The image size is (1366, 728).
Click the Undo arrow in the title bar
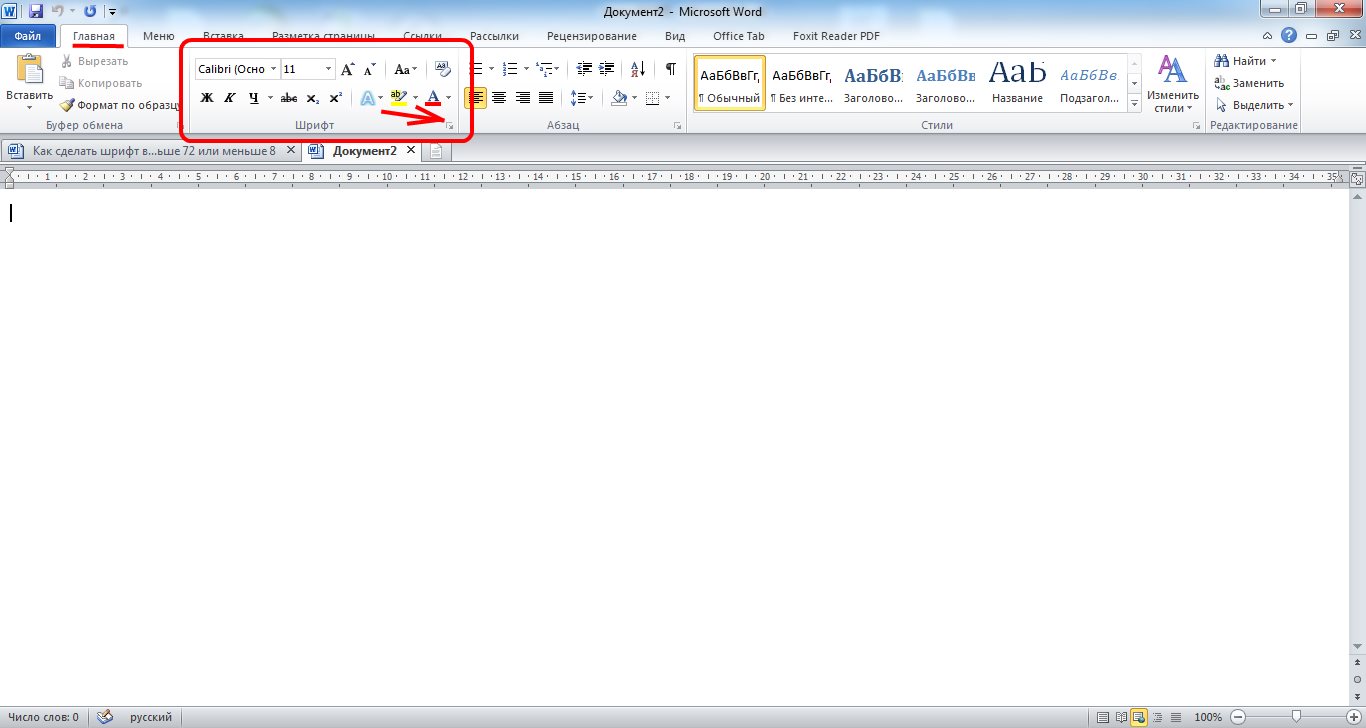click(x=58, y=11)
